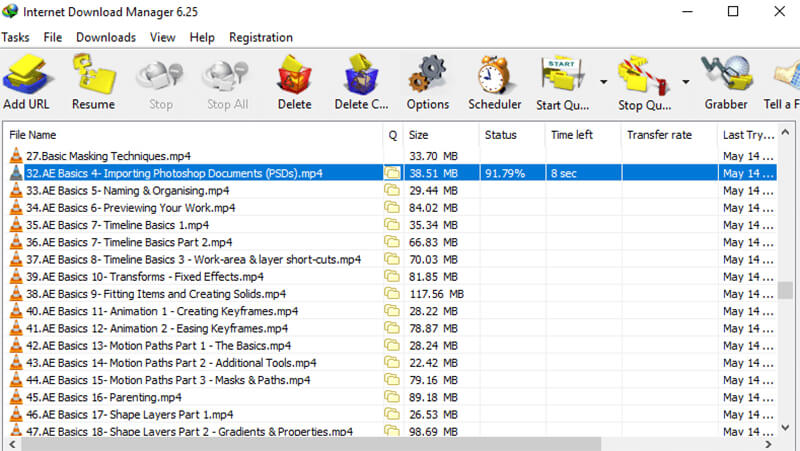This screenshot has height=451, width=800.
Task: Select 35.AE Basics 7- Timeline Basics 1.mp4
Action: tap(117, 225)
